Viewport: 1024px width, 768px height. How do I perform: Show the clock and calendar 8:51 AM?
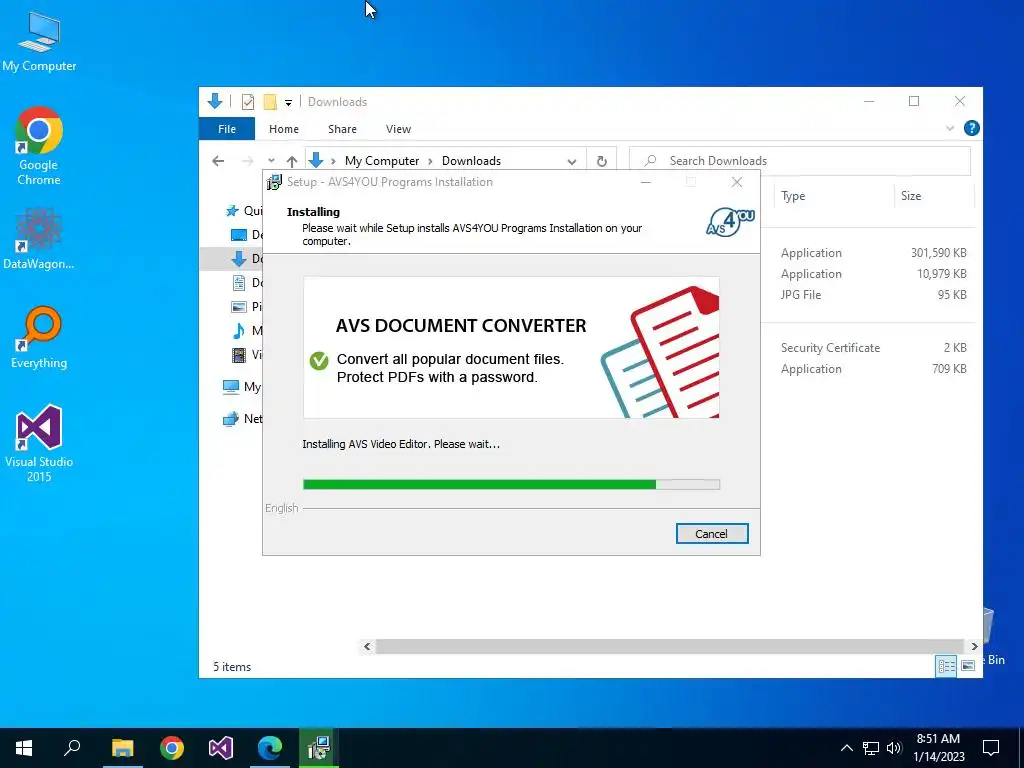[x=938, y=748]
